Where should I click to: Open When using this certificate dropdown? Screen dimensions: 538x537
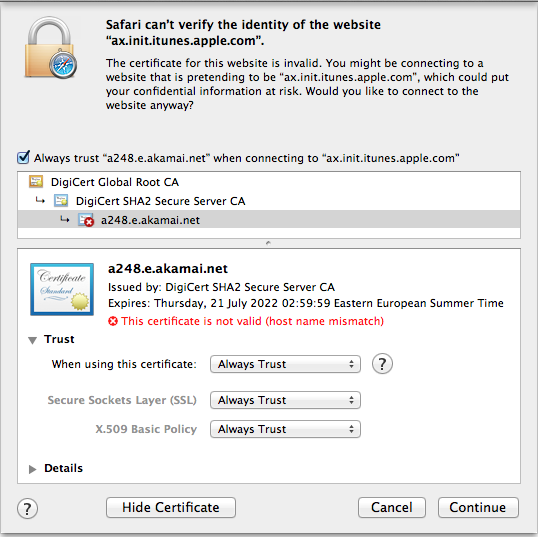pyautogui.click(x=285, y=364)
